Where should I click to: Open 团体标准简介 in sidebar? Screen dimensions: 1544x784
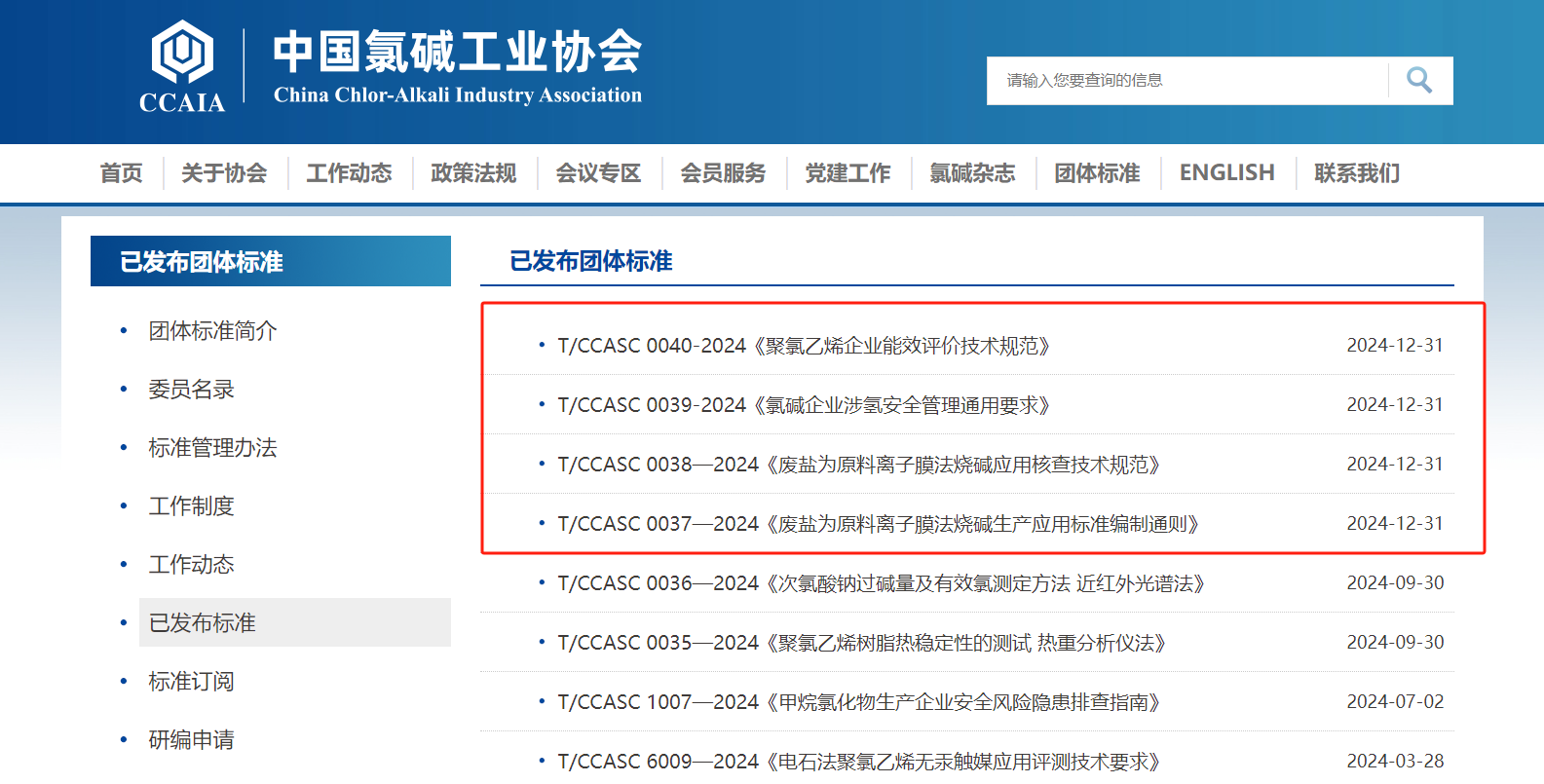[x=212, y=331]
